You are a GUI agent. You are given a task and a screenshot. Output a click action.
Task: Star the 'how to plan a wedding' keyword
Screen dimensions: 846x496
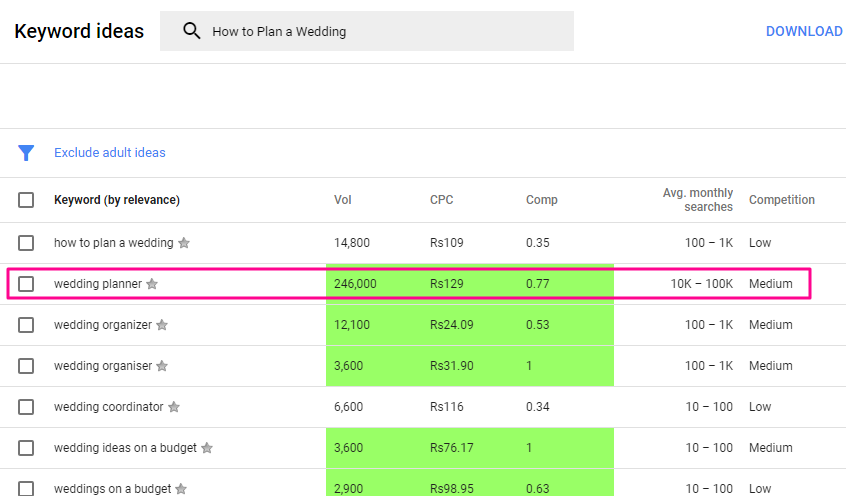pyautogui.click(x=184, y=243)
